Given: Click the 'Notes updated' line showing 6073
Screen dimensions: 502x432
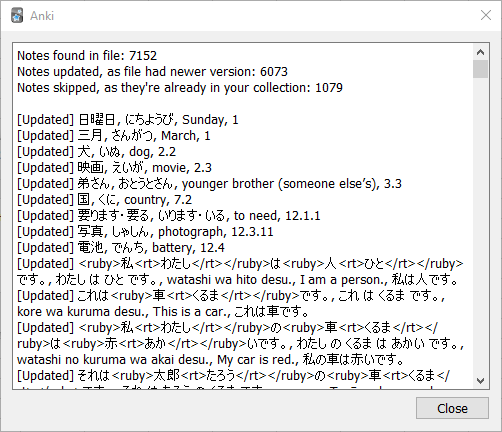Looking at the screenshot, I should pos(152,72).
